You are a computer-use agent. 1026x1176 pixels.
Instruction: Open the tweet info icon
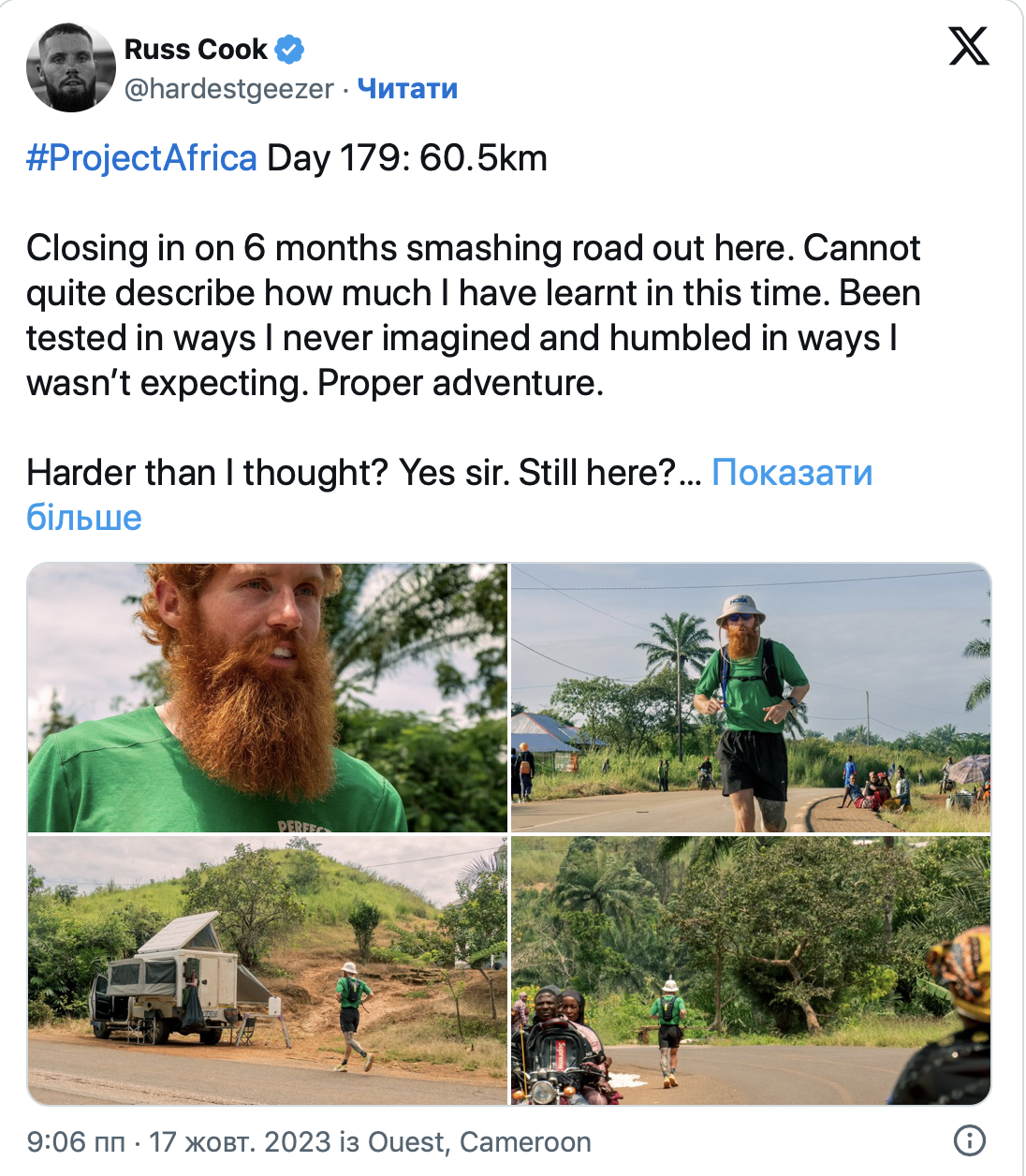click(969, 1140)
